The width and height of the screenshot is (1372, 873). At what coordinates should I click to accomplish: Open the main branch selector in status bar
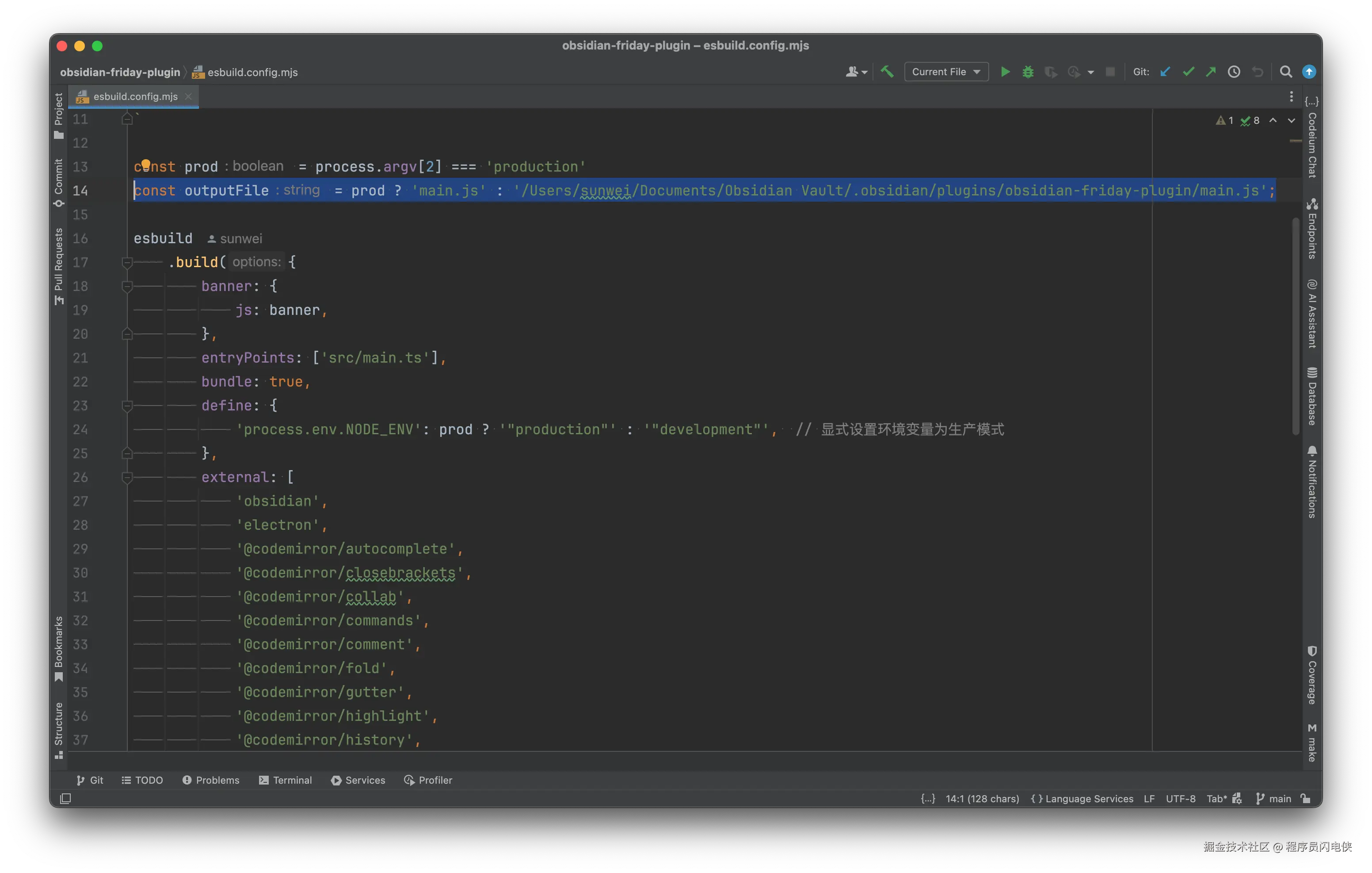click(x=1274, y=798)
